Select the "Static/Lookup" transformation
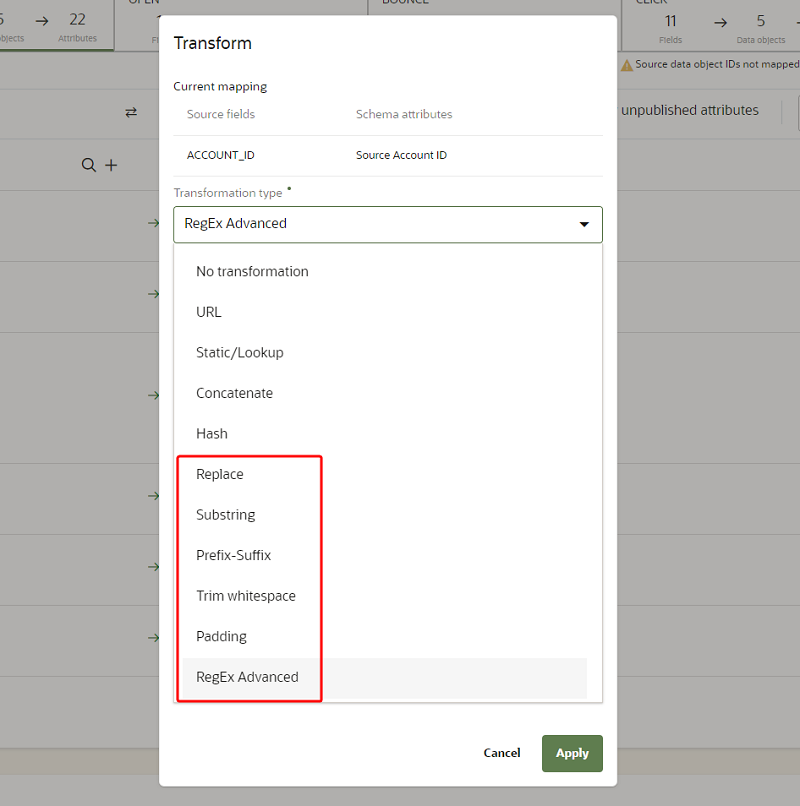800x806 pixels. click(240, 352)
